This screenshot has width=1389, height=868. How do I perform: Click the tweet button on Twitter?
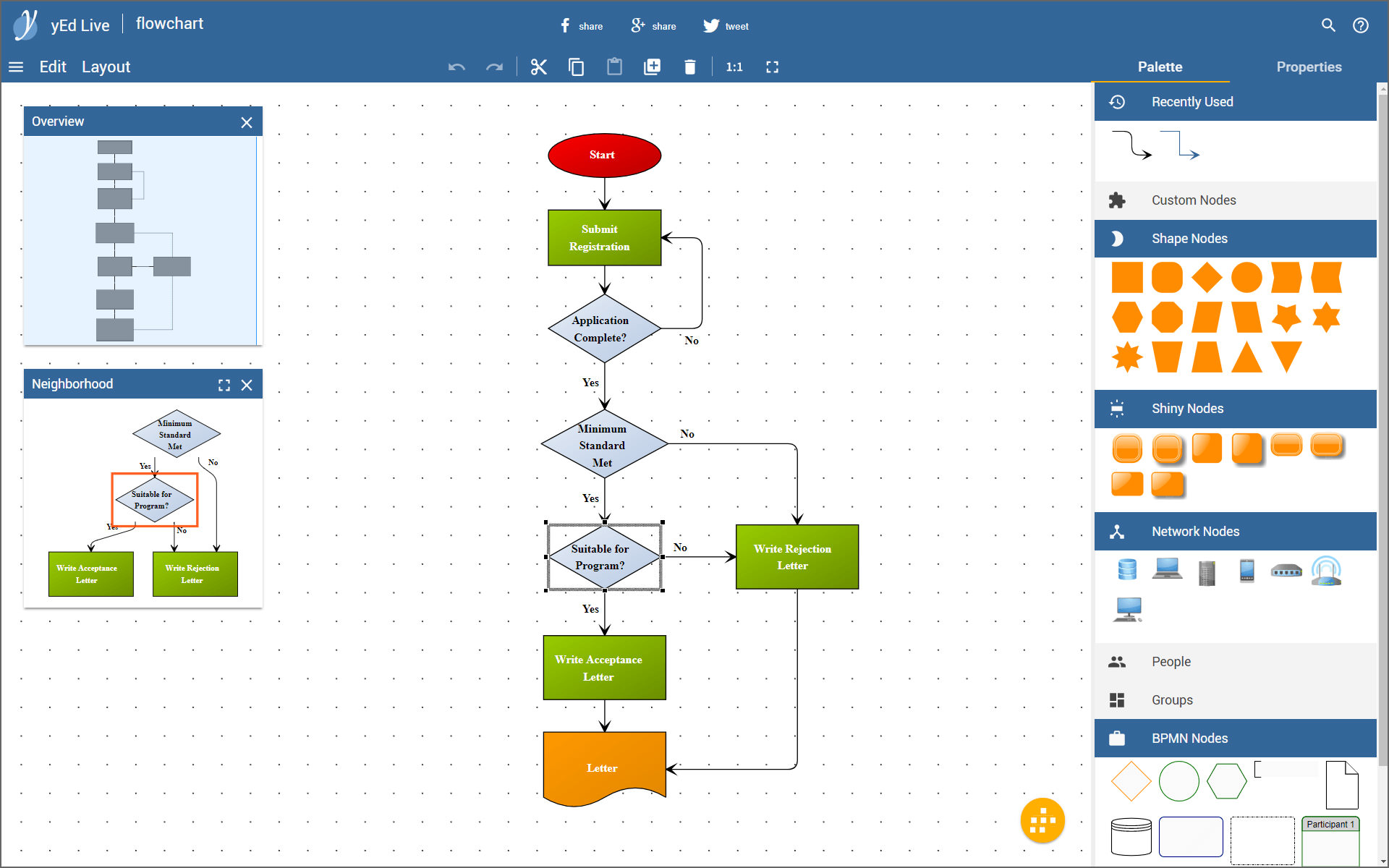point(727,25)
